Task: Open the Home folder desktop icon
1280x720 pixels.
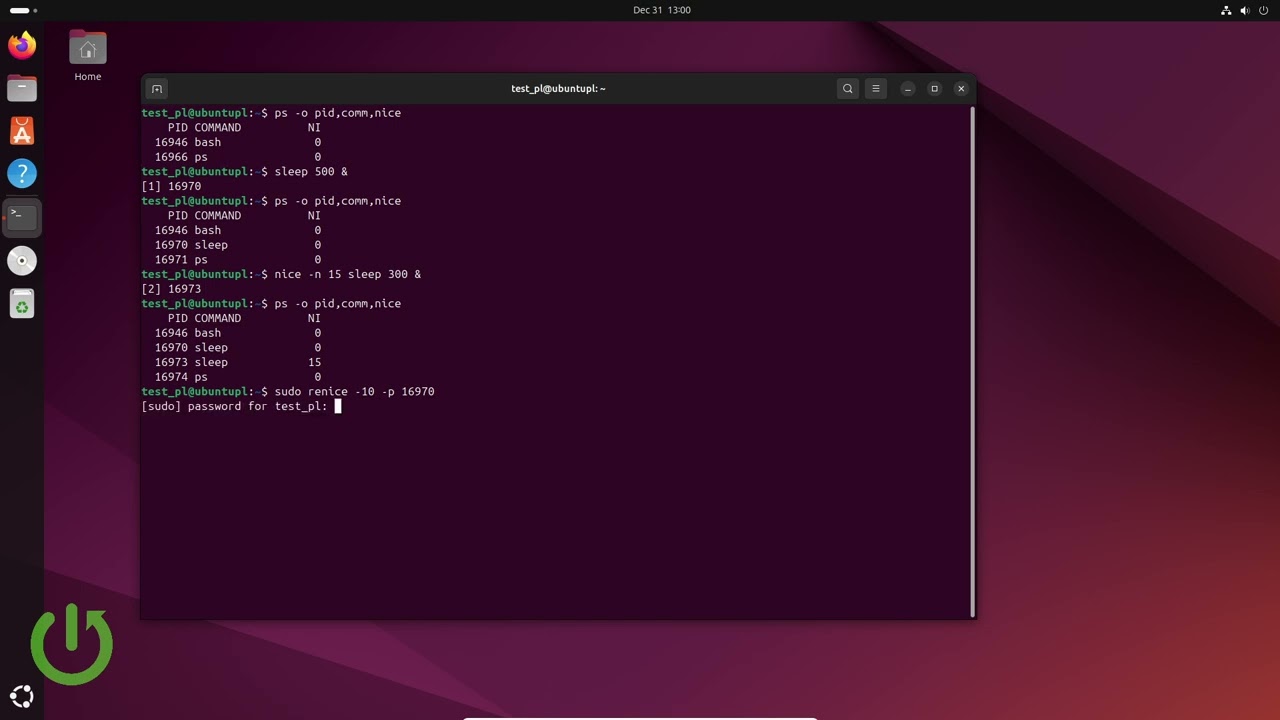Action: (x=88, y=55)
